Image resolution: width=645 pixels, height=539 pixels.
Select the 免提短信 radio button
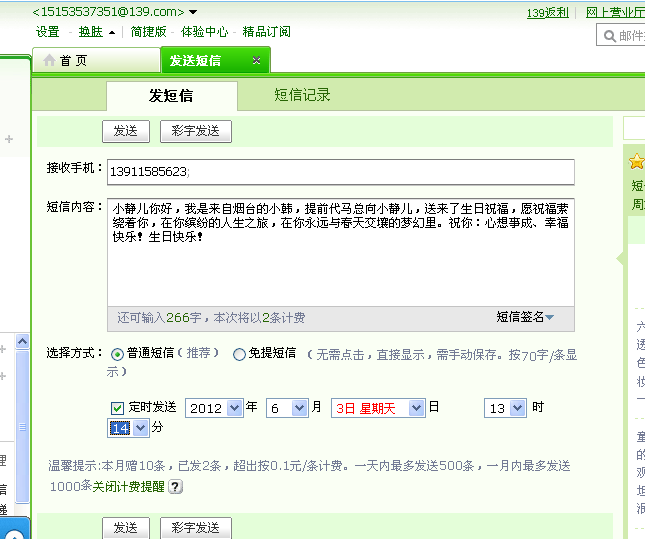pyautogui.click(x=239, y=354)
